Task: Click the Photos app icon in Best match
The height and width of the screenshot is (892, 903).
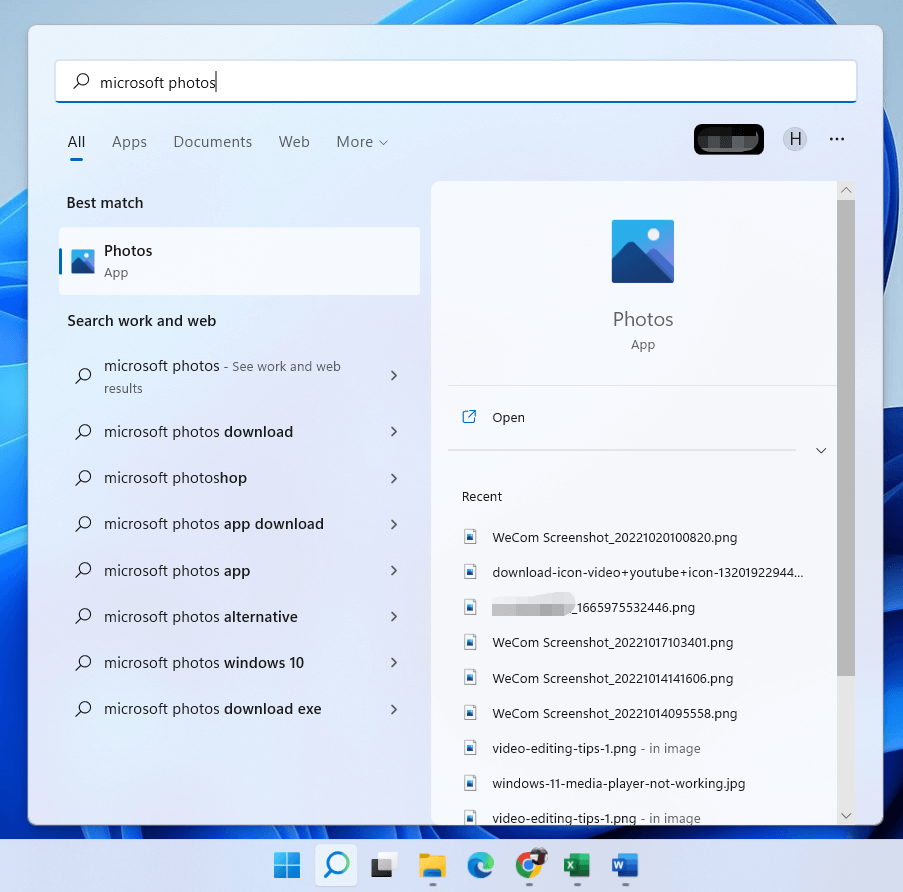Action: [83, 261]
